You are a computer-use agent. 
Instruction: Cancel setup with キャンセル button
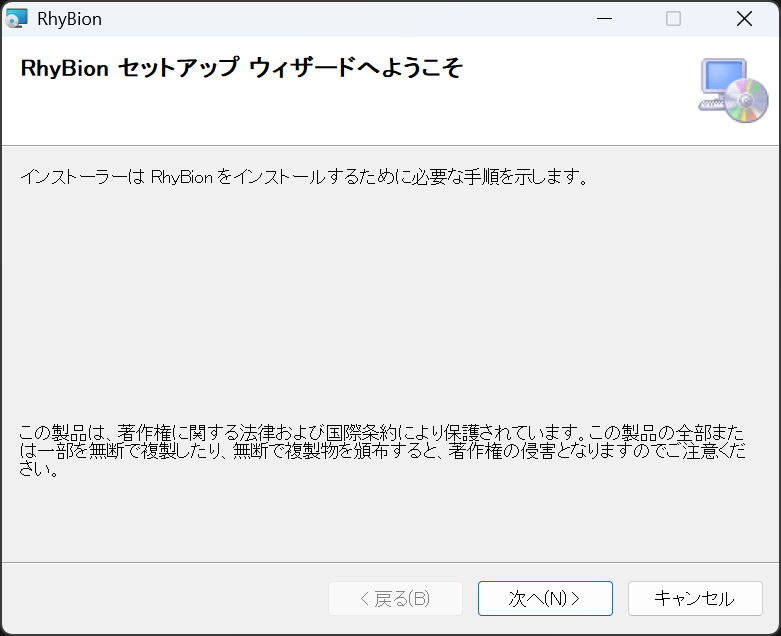695,598
